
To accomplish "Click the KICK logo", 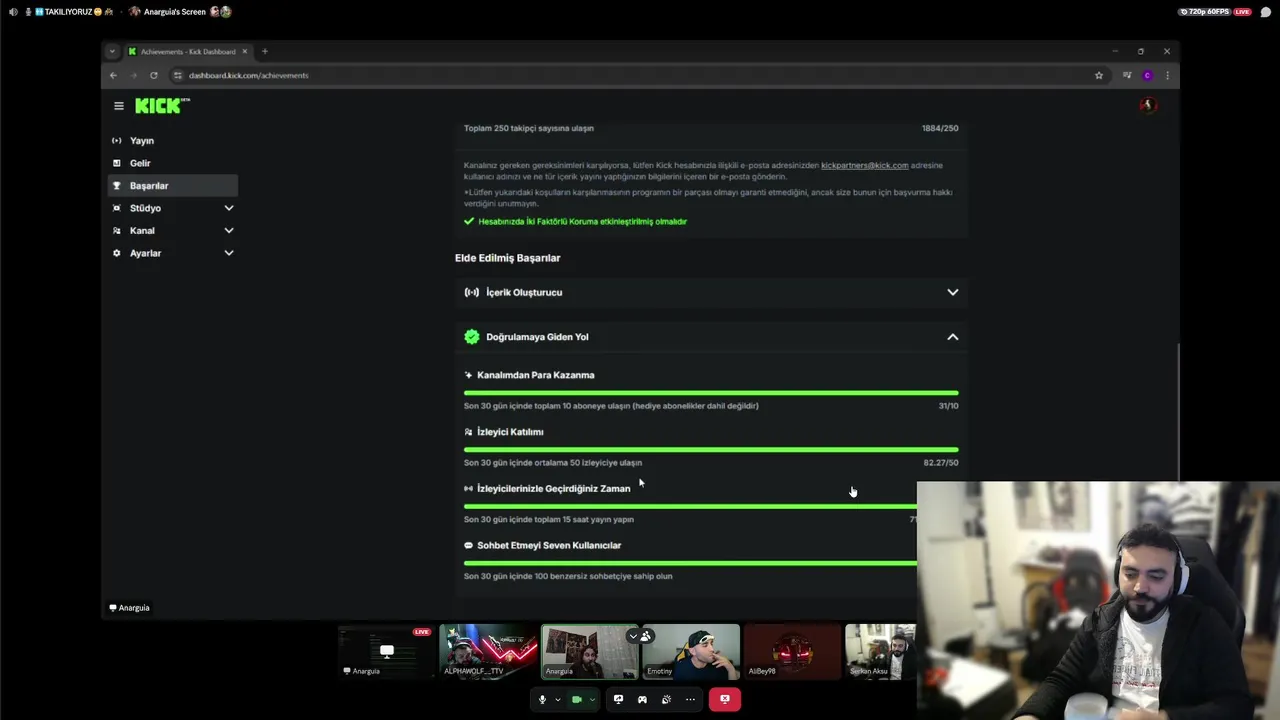I will click(162, 106).
